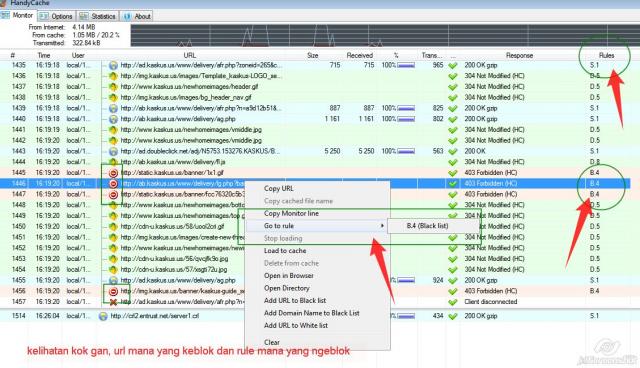Switch to the Monitor tab

(18, 15)
